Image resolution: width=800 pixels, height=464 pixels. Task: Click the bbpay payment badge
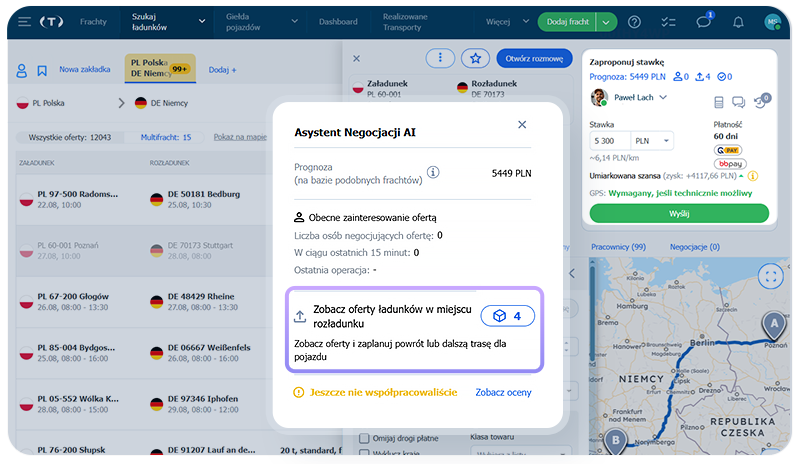(730, 164)
